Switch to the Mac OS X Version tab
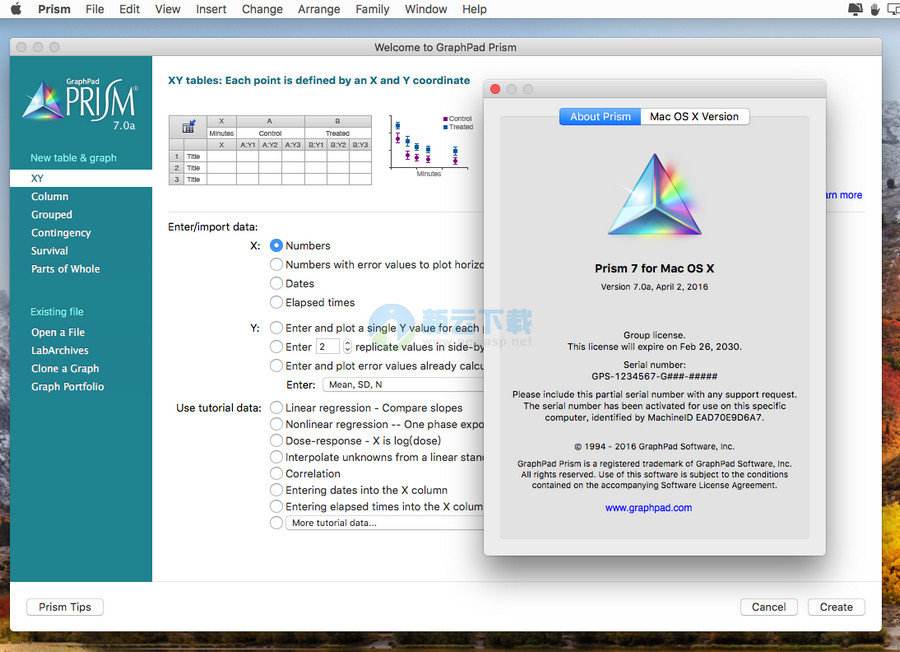Screen dimensions: 900x652 [x=695, y=117]
